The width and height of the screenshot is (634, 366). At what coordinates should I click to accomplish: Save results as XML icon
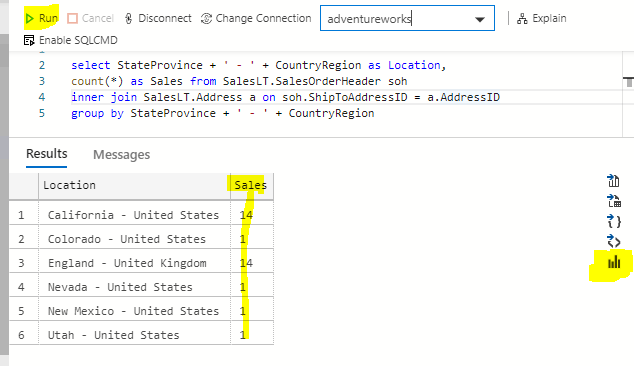614,242
